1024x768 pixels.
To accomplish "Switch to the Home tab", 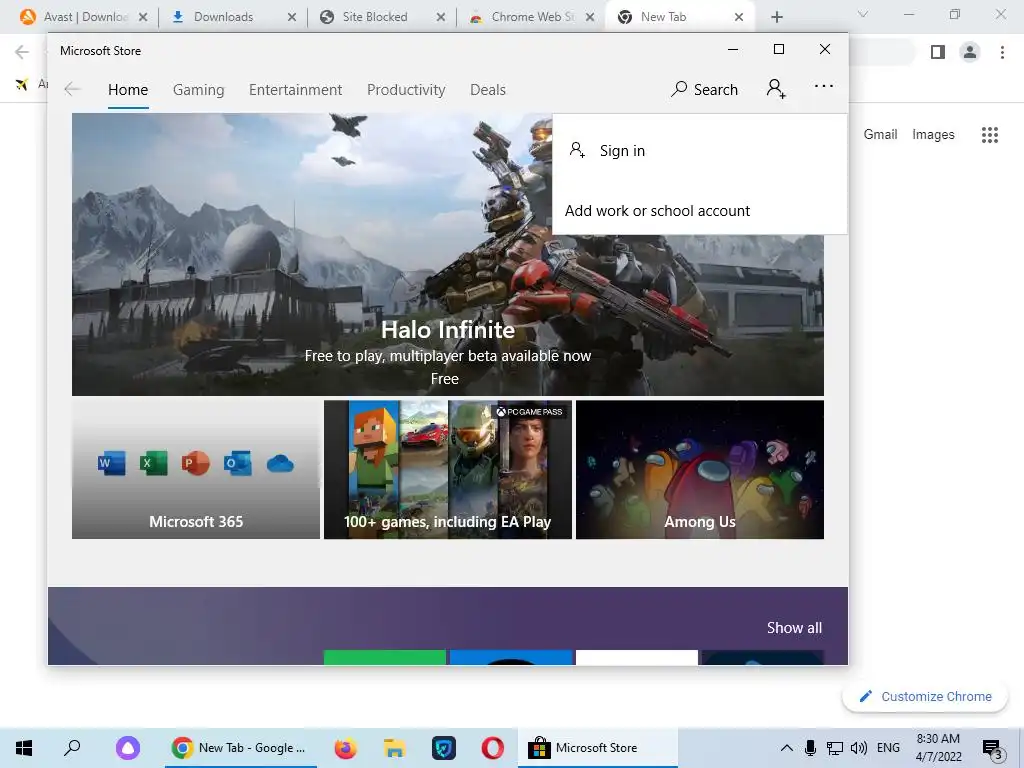I will coord(128,89).
